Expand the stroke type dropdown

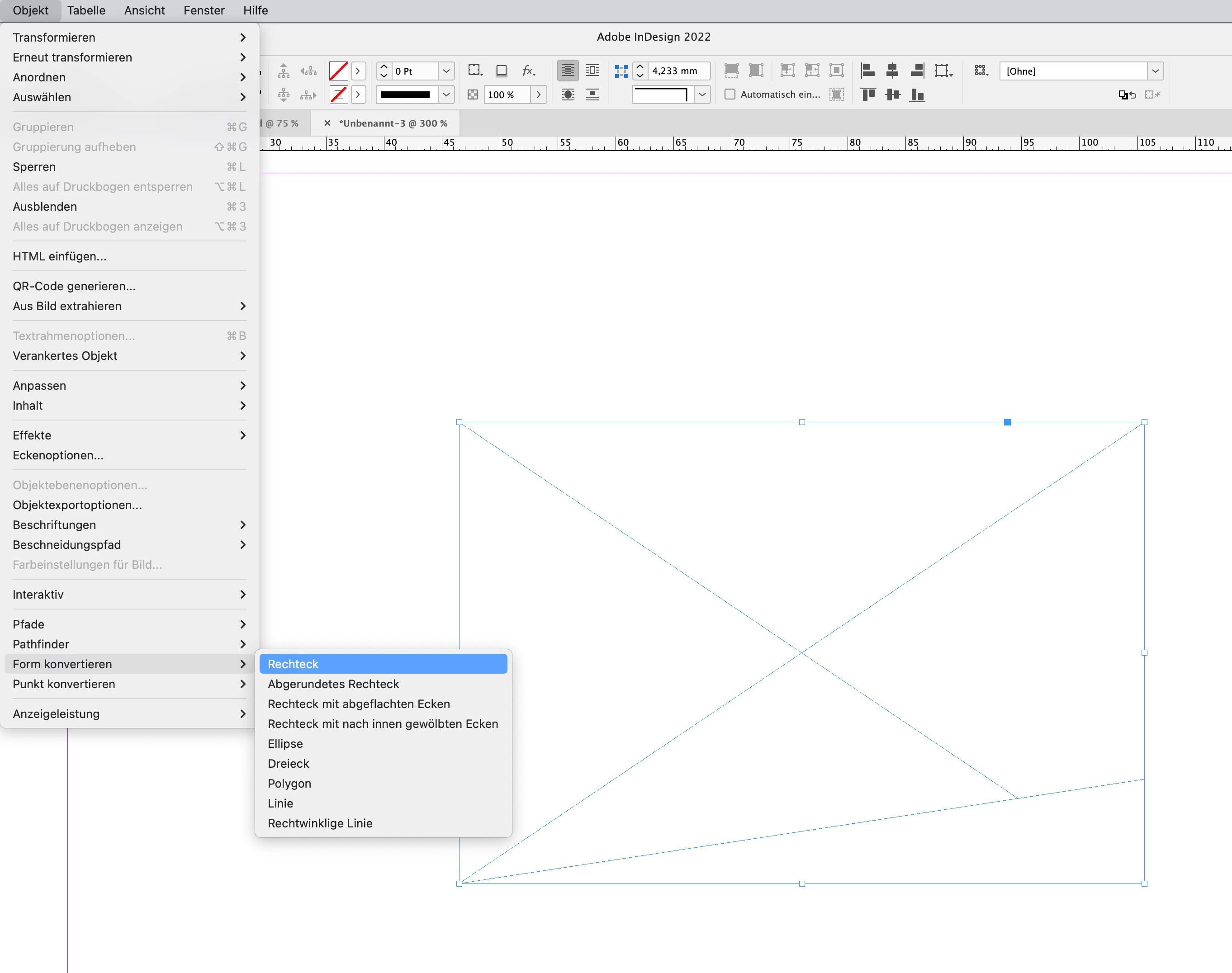(446, 94)
